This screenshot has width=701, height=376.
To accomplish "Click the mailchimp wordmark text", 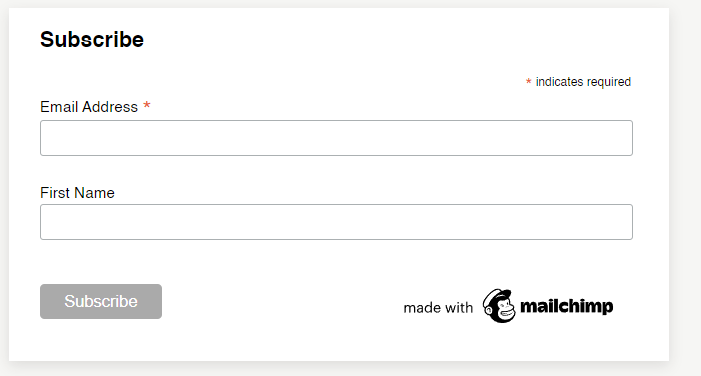I will 566,306.
